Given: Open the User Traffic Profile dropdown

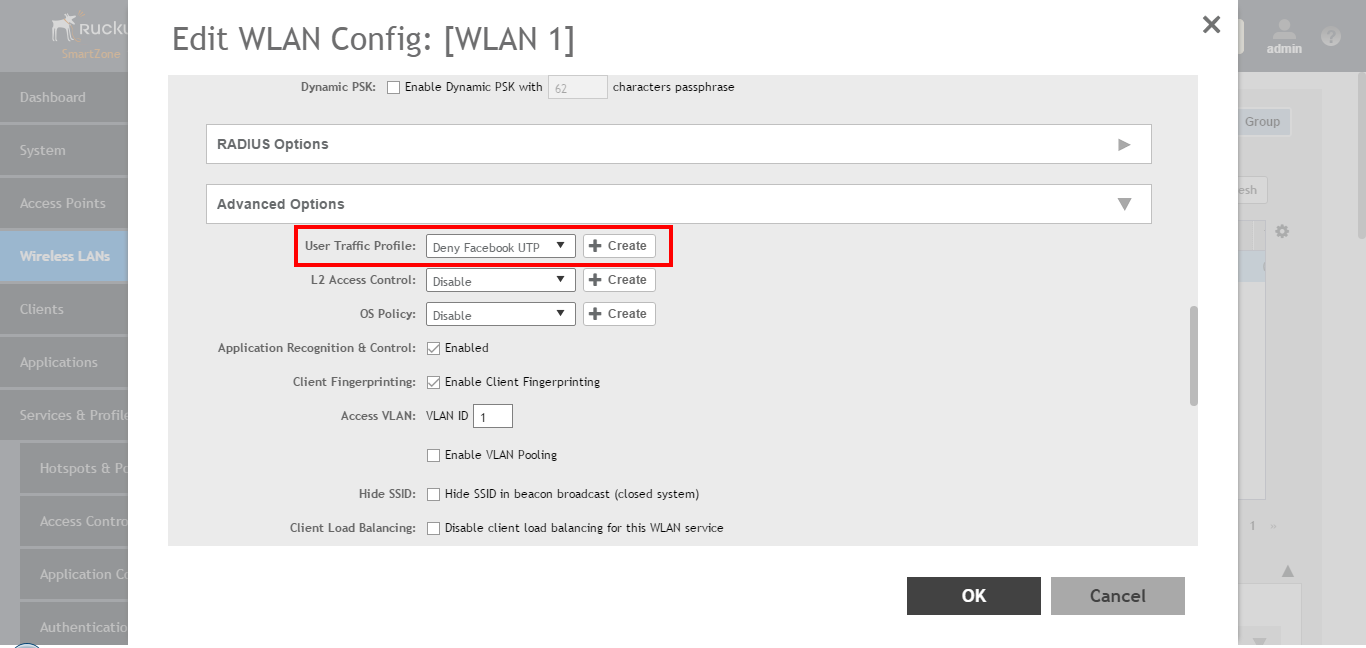Looking at the screenshot, I should [x=500, y=246].
